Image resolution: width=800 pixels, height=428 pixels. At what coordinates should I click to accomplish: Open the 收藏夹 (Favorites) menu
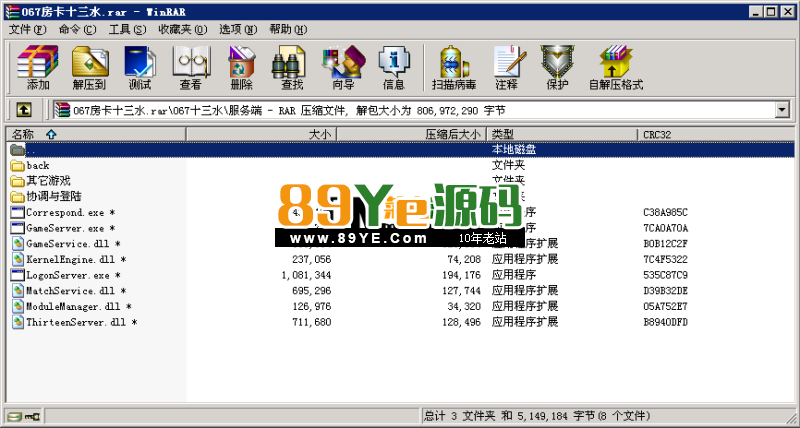tap(175, 29)
